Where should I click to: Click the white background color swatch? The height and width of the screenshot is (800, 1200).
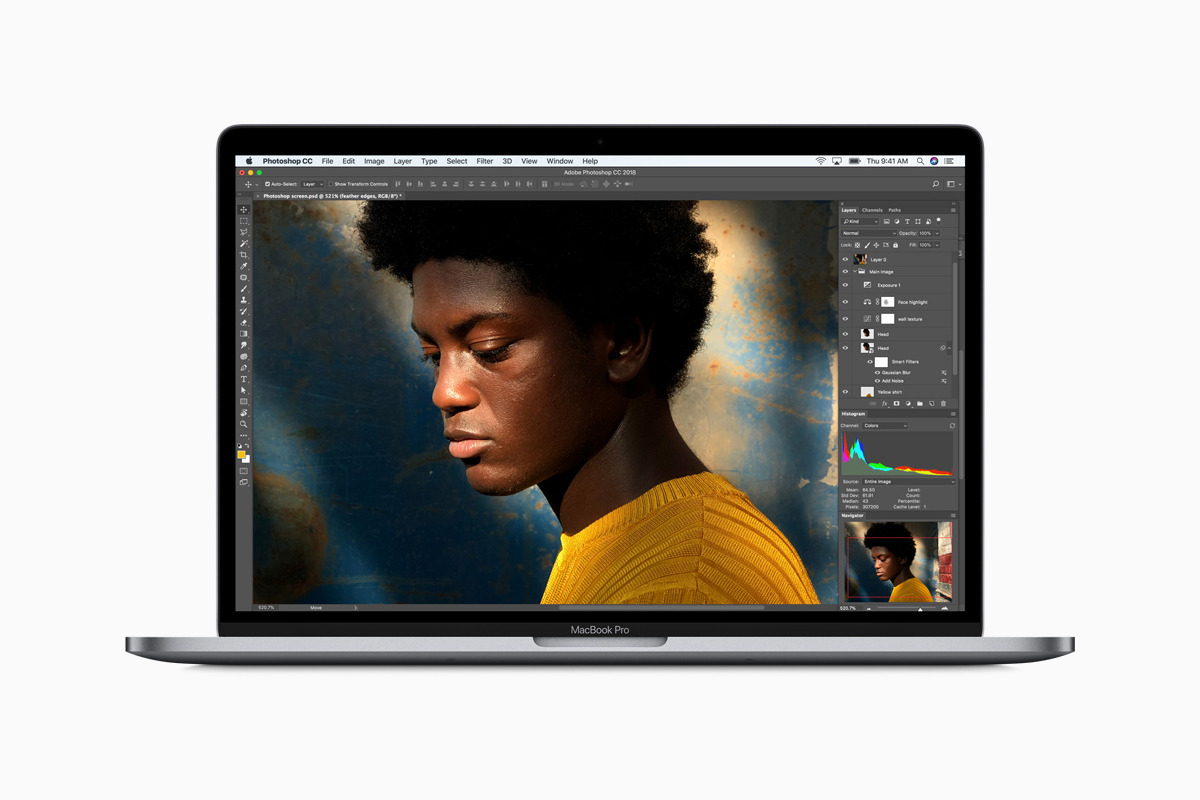247,459
